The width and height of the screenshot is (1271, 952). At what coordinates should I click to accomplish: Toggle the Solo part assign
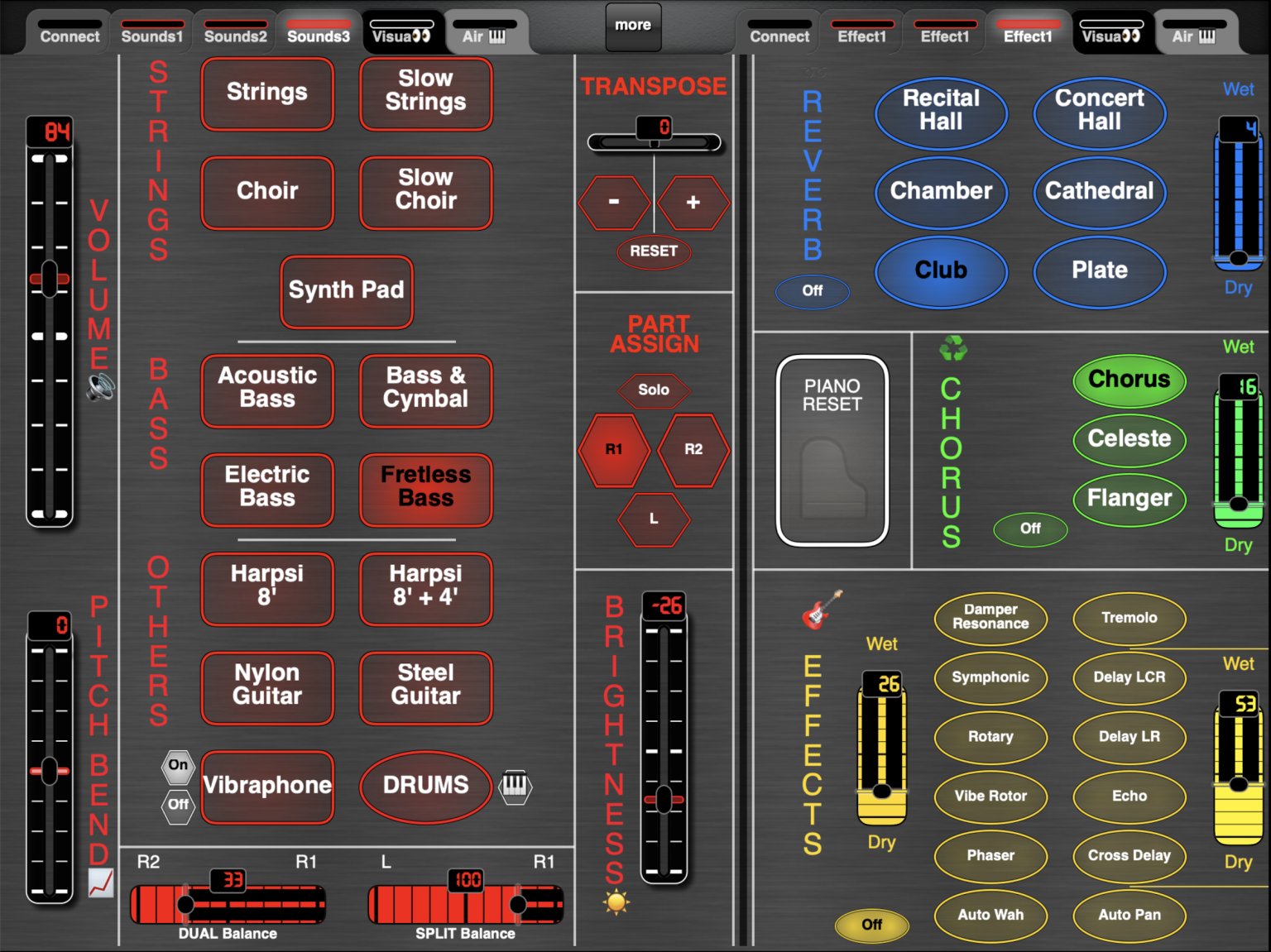point(654,390)
